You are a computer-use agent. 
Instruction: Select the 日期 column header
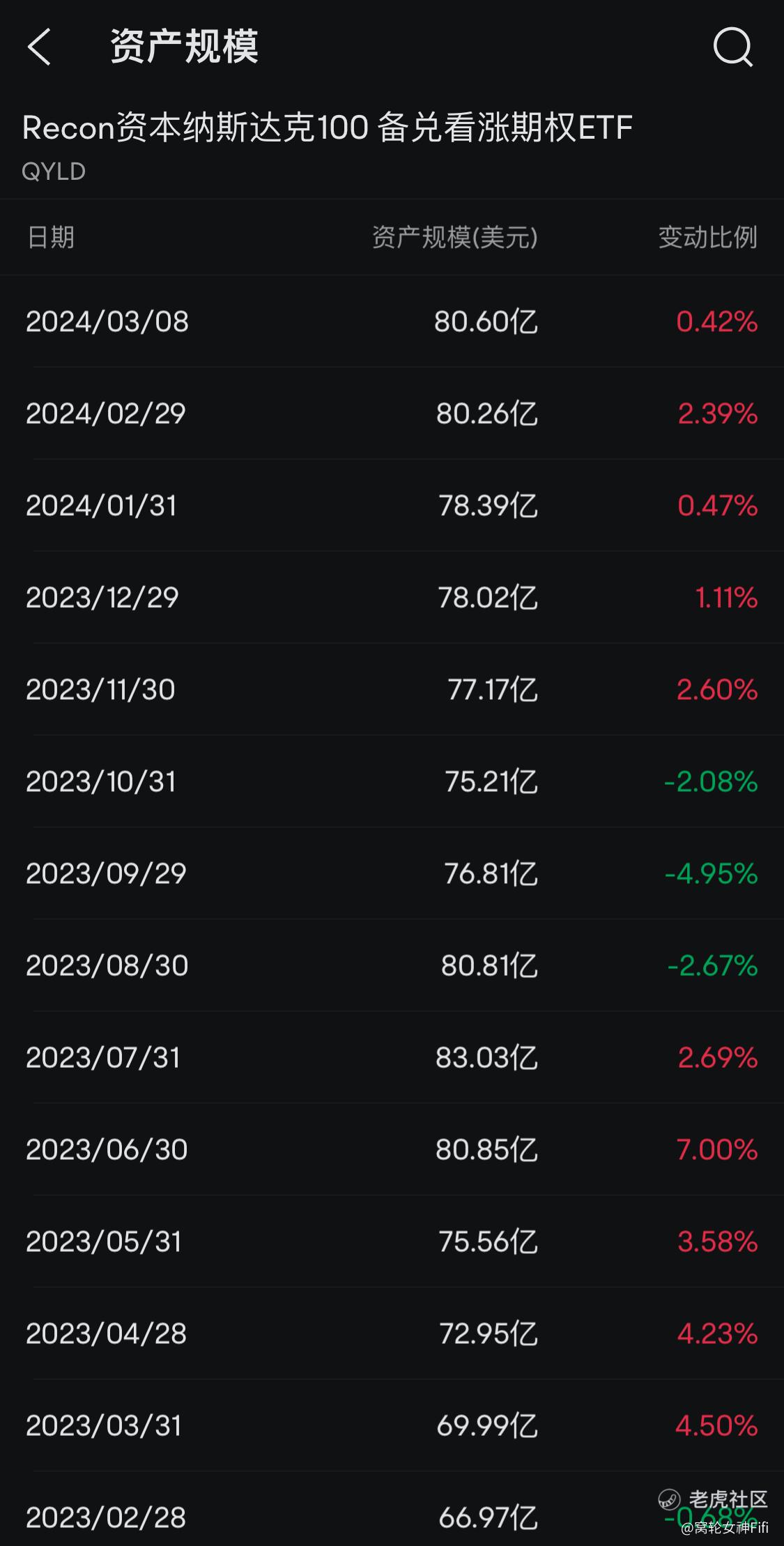pyautogui.click(x=50, y=238)
